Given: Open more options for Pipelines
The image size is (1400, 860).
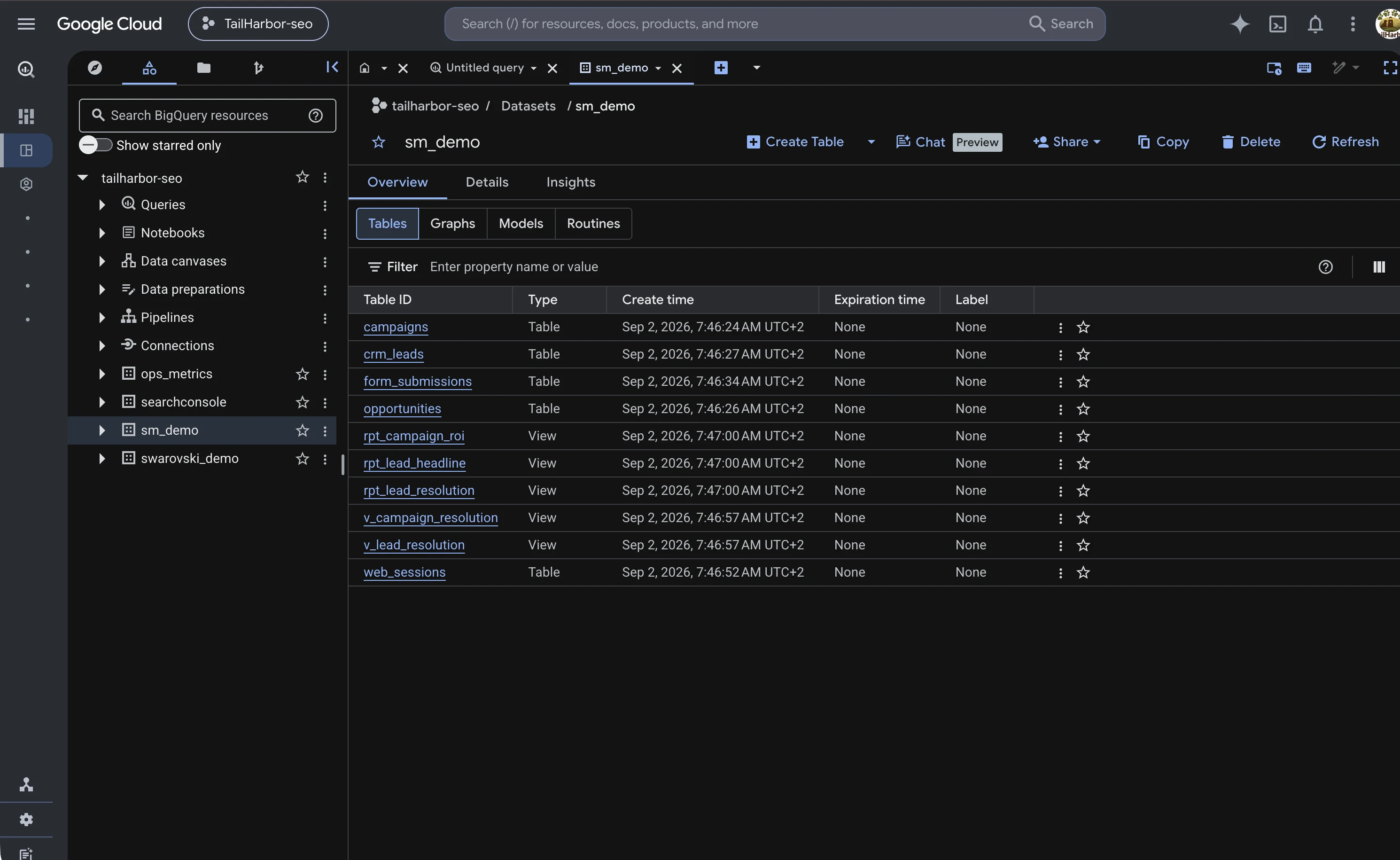Looking at the screenshot, I should point(325,318).
